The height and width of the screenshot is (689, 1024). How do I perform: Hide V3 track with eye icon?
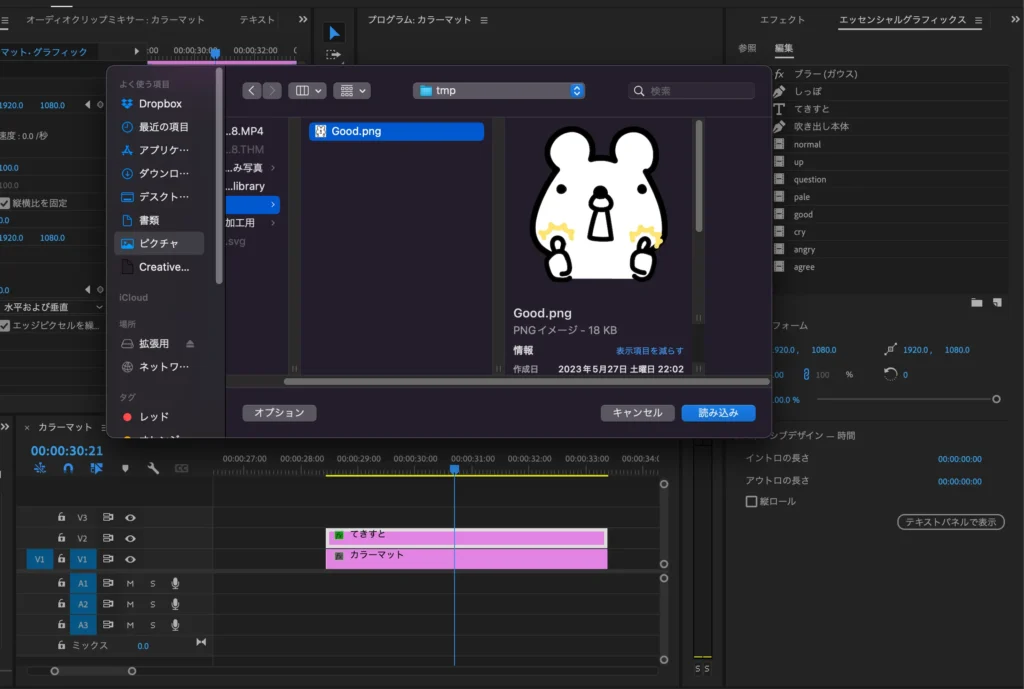tap(130, 518)
